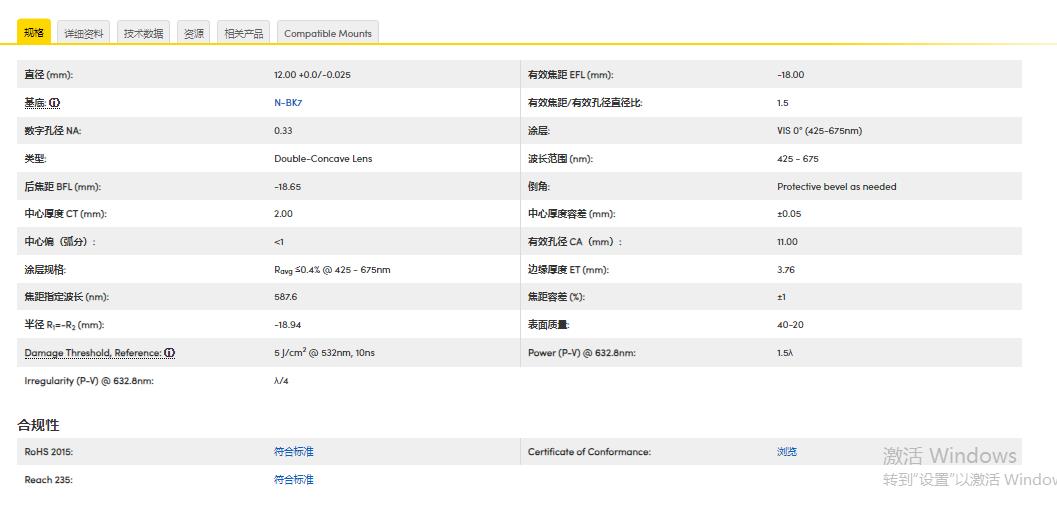Image resolution: width=1057 pixels, height=510 pixels.
Task: Click 符合标准 link for RoHS 2015
Action: [293, 452]
